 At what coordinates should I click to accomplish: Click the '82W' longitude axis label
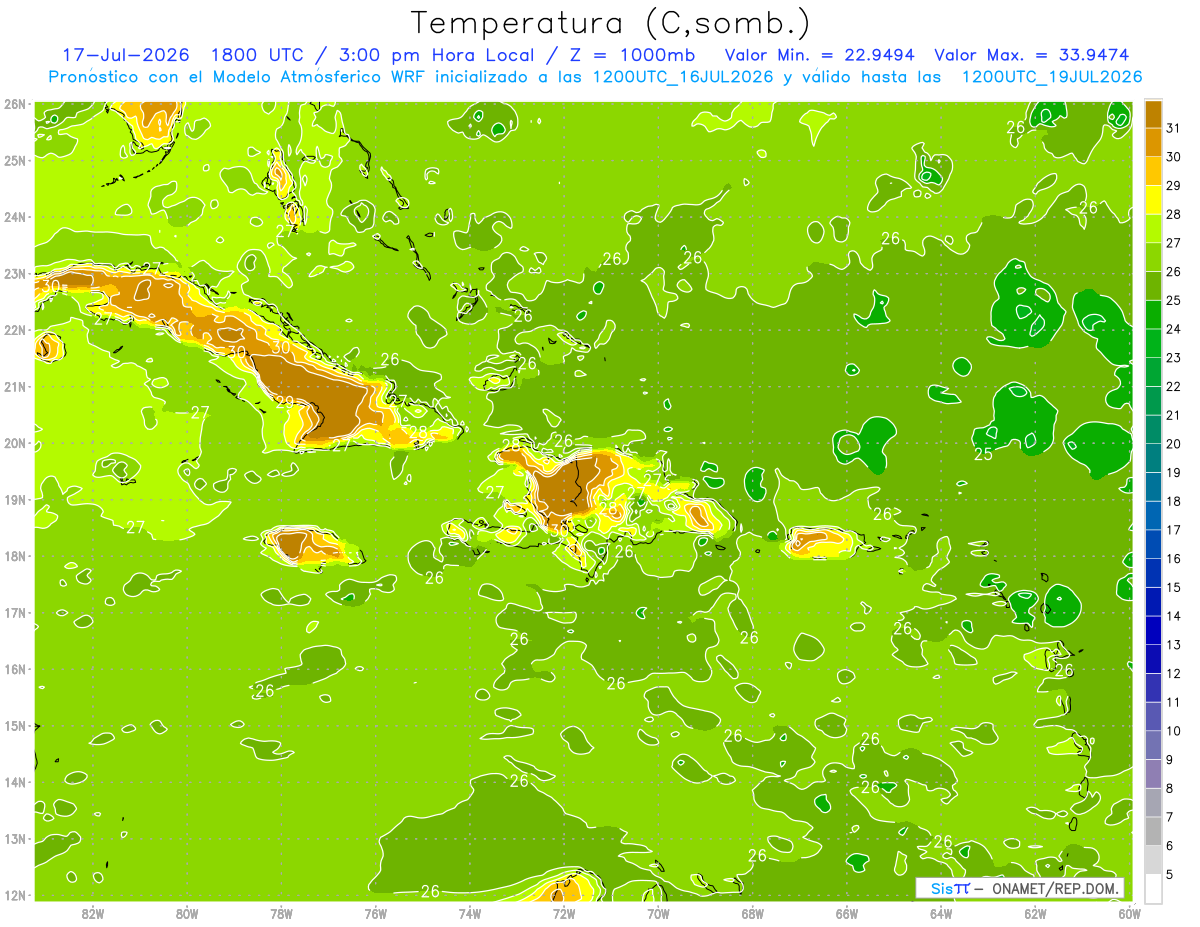[x=93, y=912]
